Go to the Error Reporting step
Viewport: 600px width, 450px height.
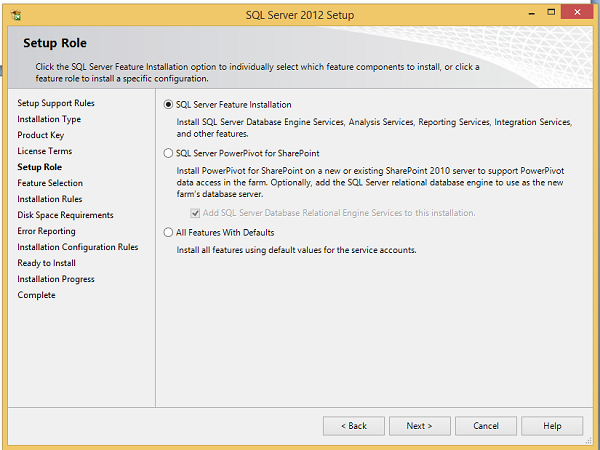click(x=46, y=231)
